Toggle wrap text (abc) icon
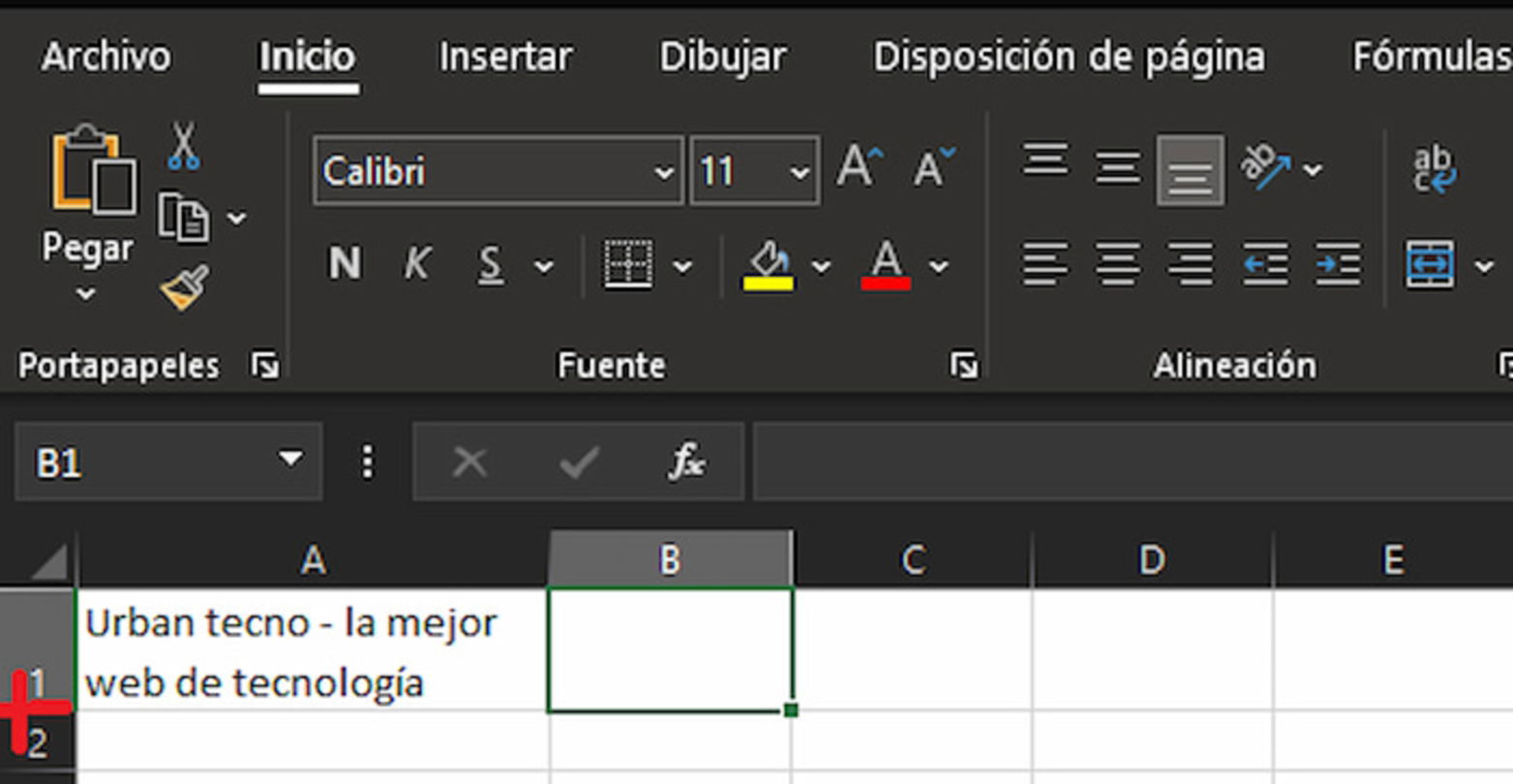Viewport: 1513px width, 784px height. pyautogui.click(x=1434, y=169)
